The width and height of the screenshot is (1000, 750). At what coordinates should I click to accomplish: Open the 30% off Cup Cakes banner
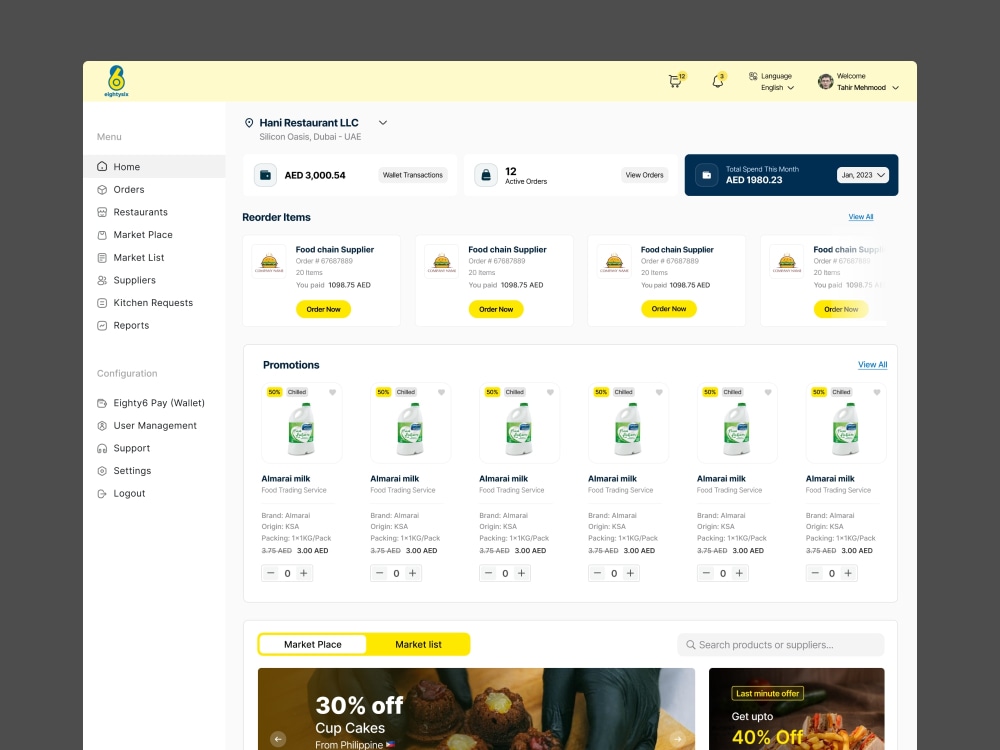[x=476, y=709]
